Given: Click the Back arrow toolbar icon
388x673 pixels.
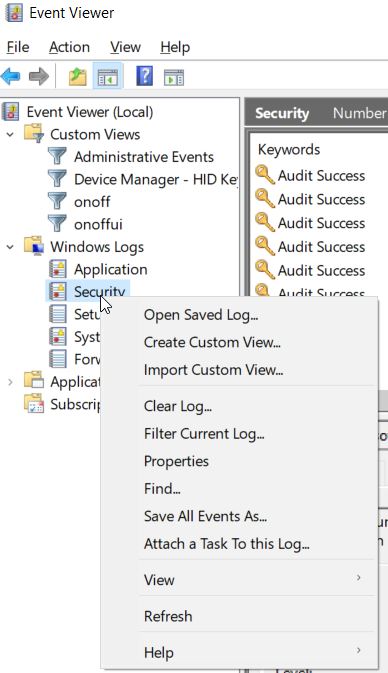Looking at the screenshot, I should [11, 77].
